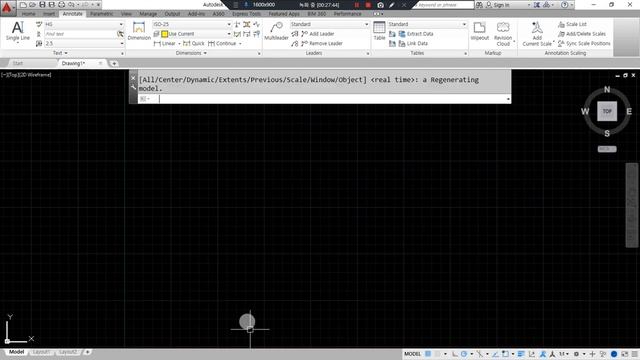Click the S compass direction on ViewCube
Viewport: 640px width, 360px height.
pos(607,133)
